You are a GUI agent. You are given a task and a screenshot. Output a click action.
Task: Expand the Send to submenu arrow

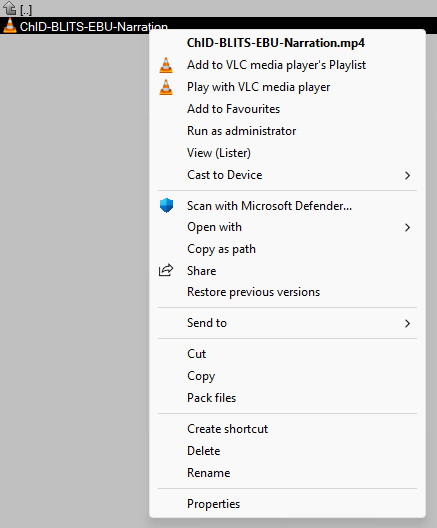[x=407, y=324]
